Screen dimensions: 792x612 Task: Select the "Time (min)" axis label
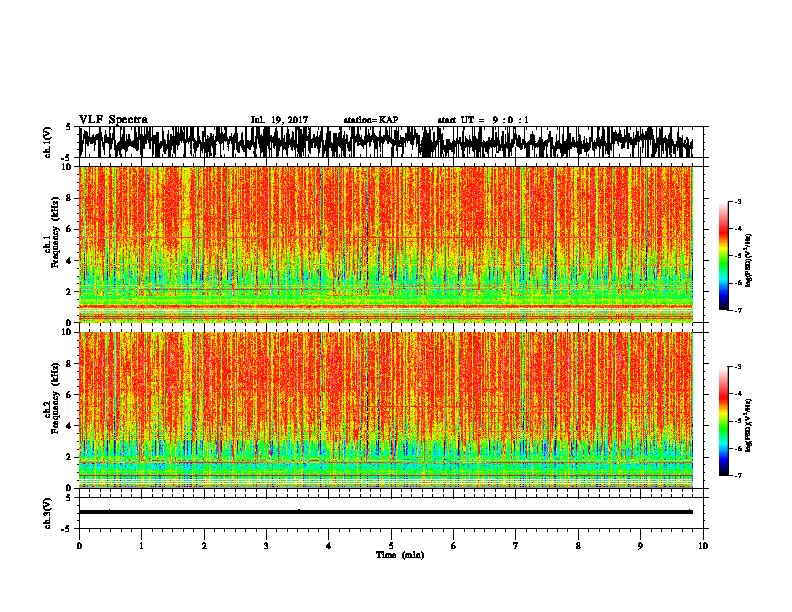pos(400,555)
